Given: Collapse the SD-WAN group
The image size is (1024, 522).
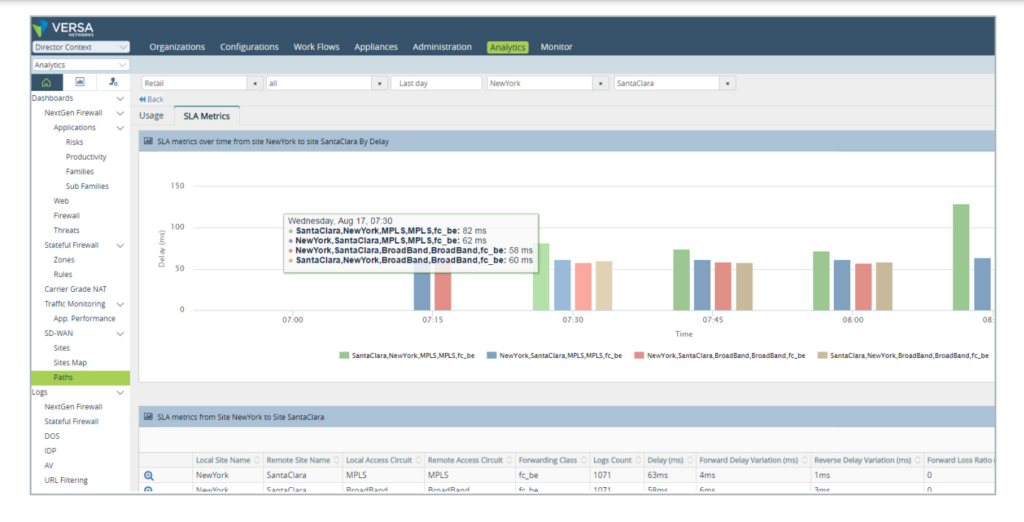Looking at the screenshot, I should [120, 334].
